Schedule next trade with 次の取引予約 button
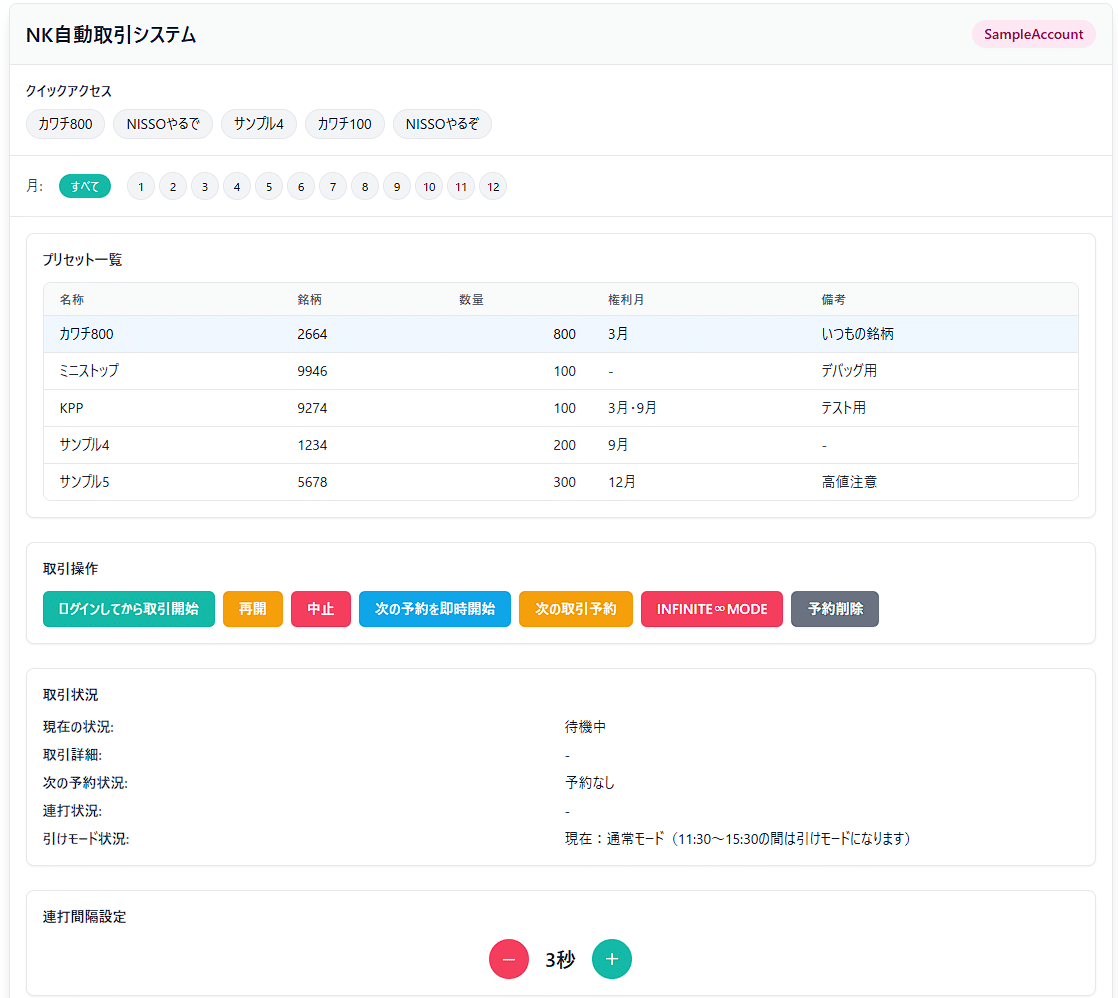This screenshot has width=1118, height=998. pos(575,609)
